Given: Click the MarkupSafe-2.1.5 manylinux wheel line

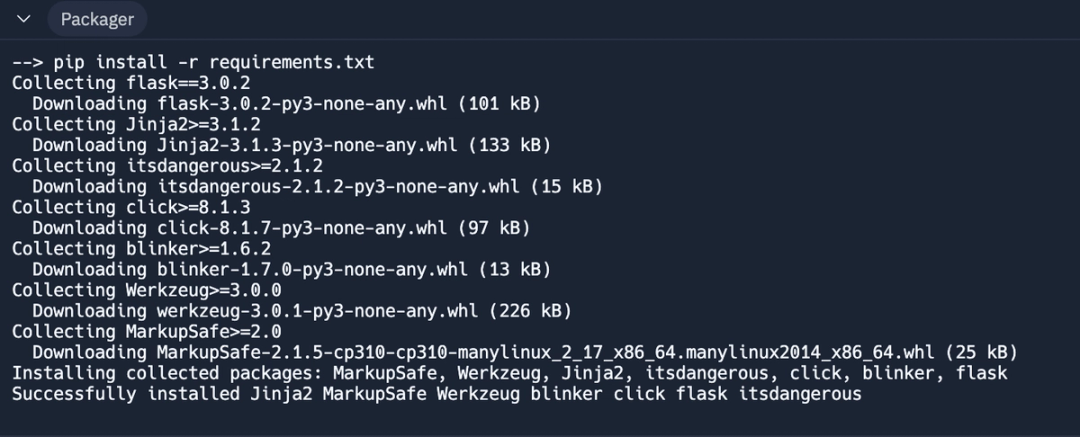Looking at the screenshot, I should 526,352.
